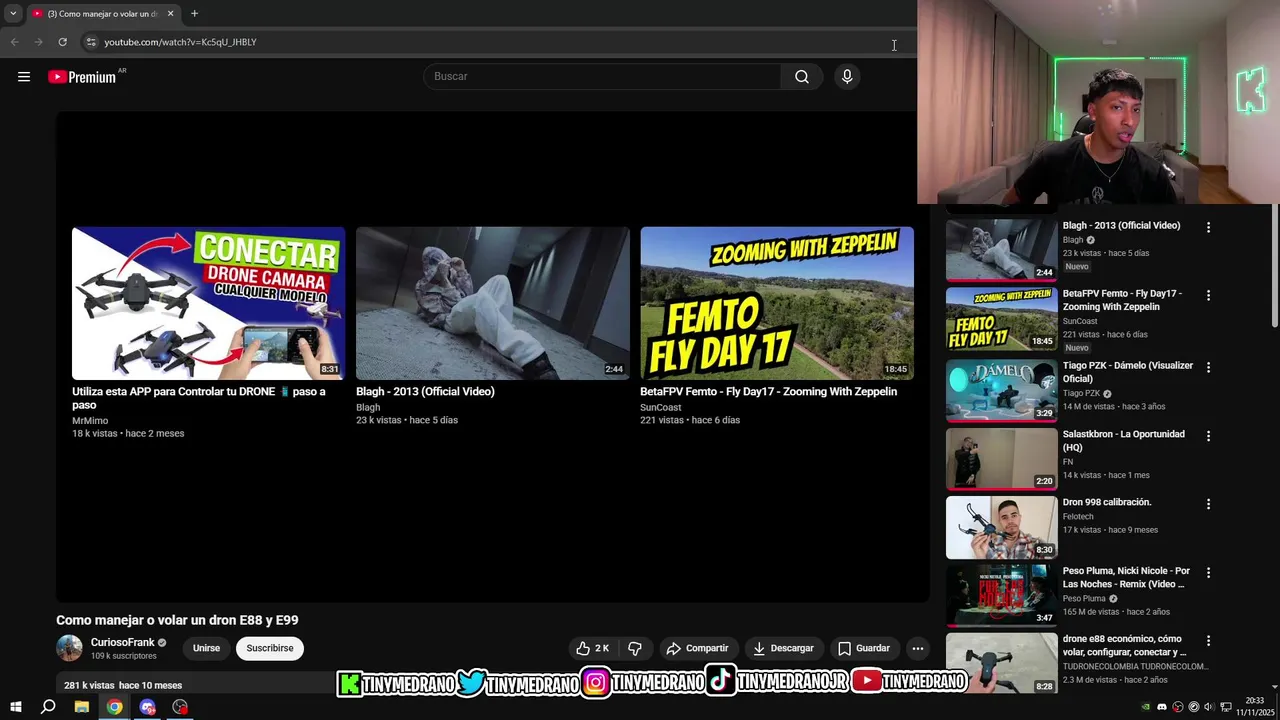The height and width of the screenshot is (720, 1280).
Task: Select the 'Como manejar o volar un' tab
Action: (102, 14)
